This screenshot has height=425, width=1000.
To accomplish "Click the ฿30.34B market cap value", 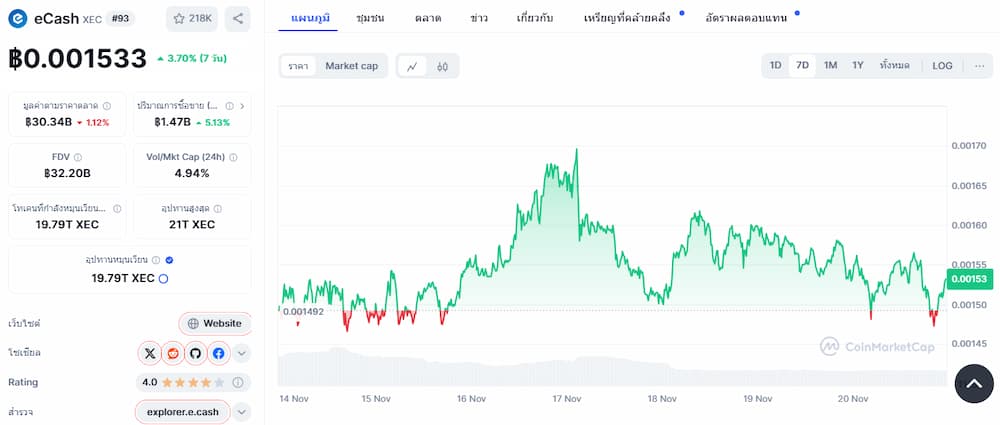I will coord(49,123).
